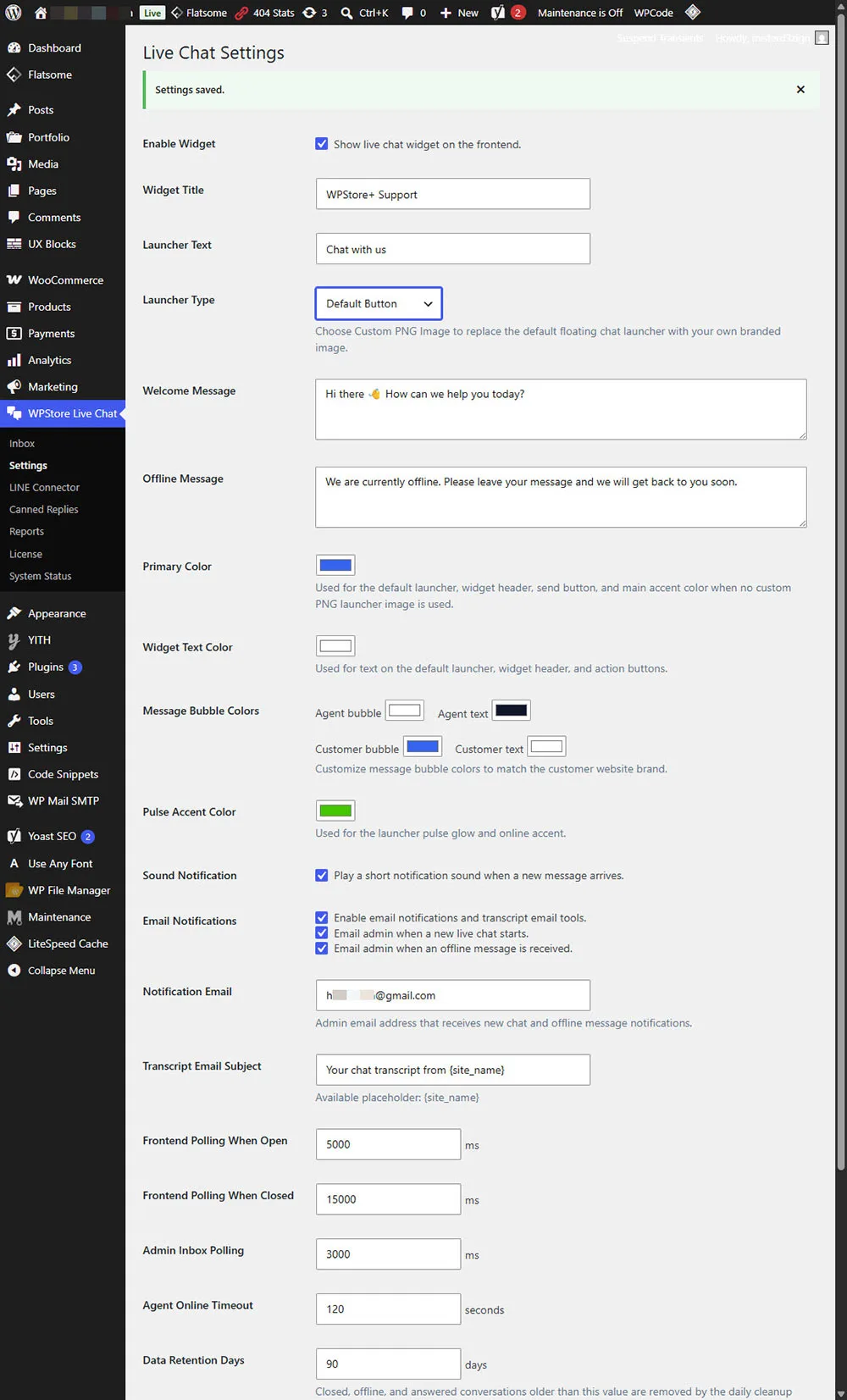Viewport: 847px width, 1400px height.
Task: Dismiss the Settings saved notice
Action: [x=800, y=90]
